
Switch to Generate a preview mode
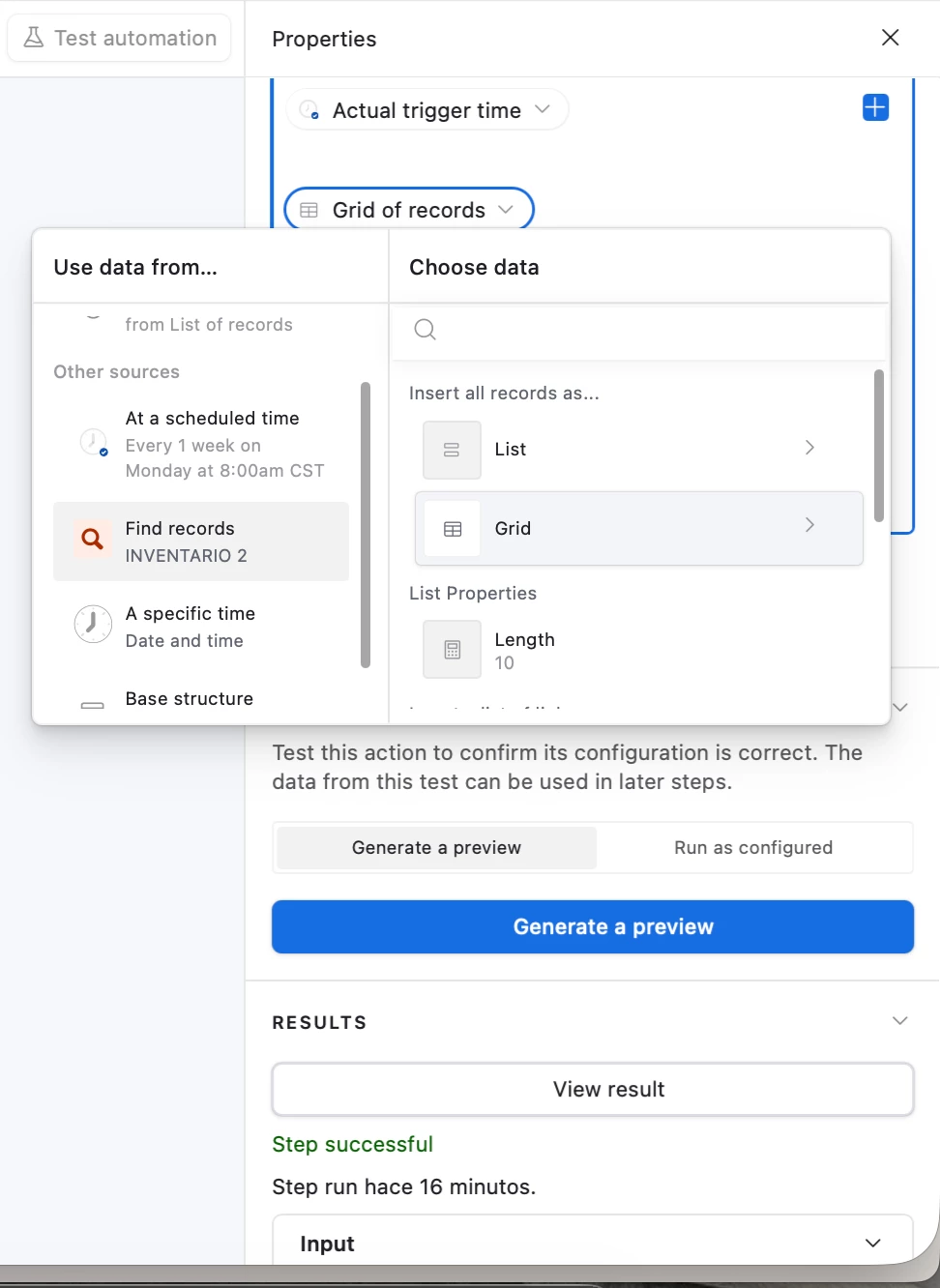tap(436, 848)
